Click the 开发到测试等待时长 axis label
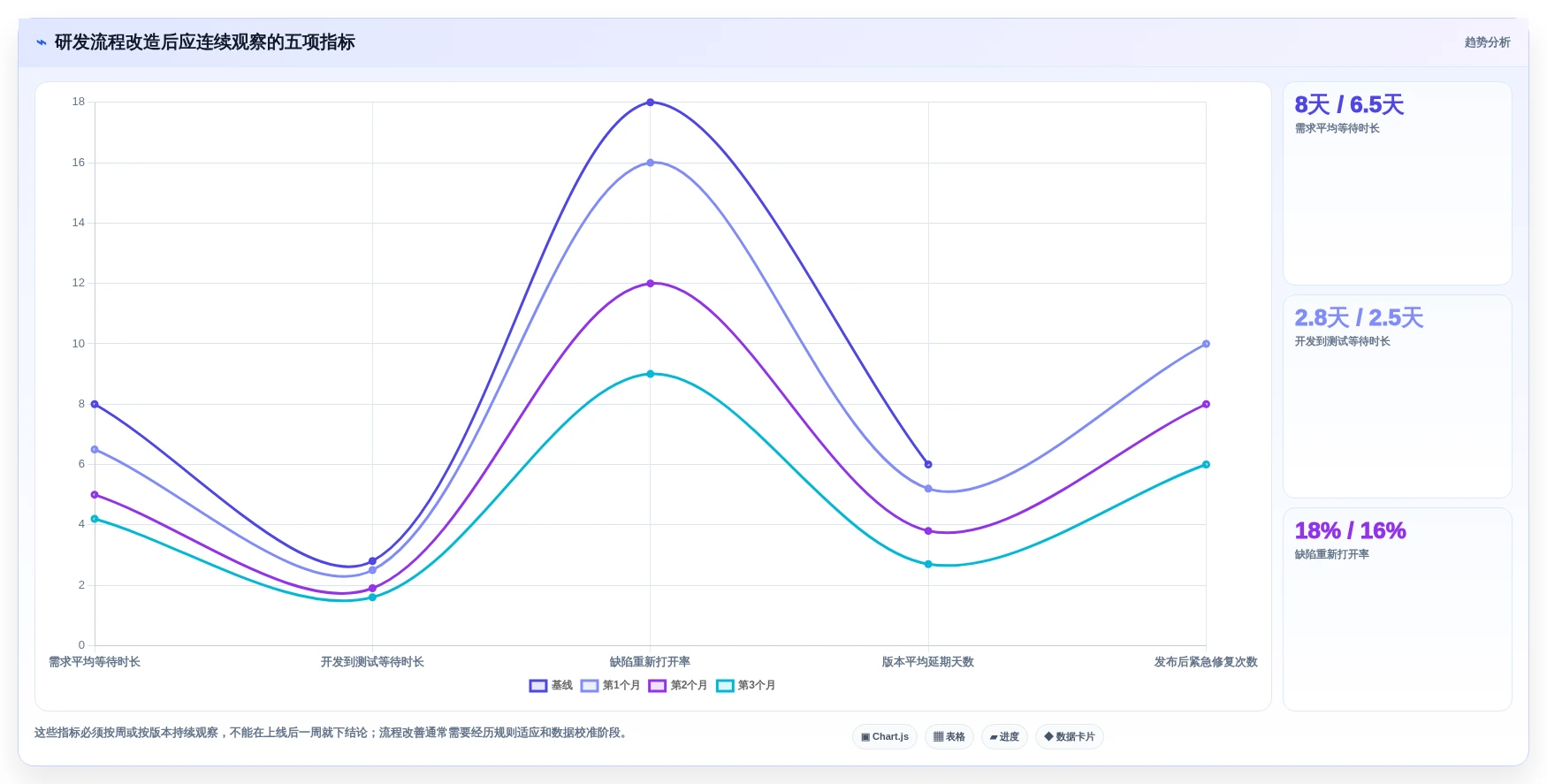The width and height of the screenshot is (1547, 784). tap(372, 662)
